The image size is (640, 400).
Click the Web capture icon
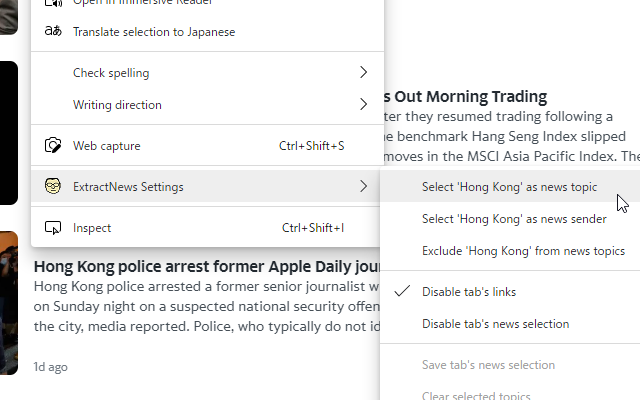click(53, 146)
